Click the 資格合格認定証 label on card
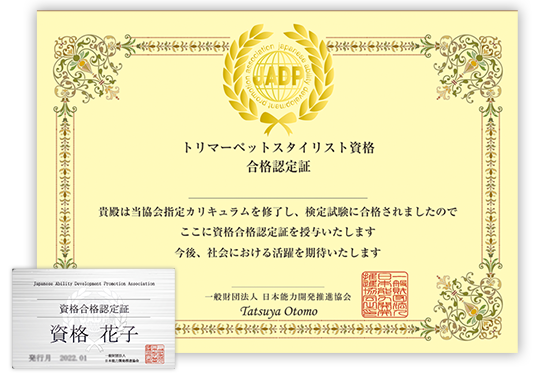Viewport: 534px width, 388px height. (94, 309)
